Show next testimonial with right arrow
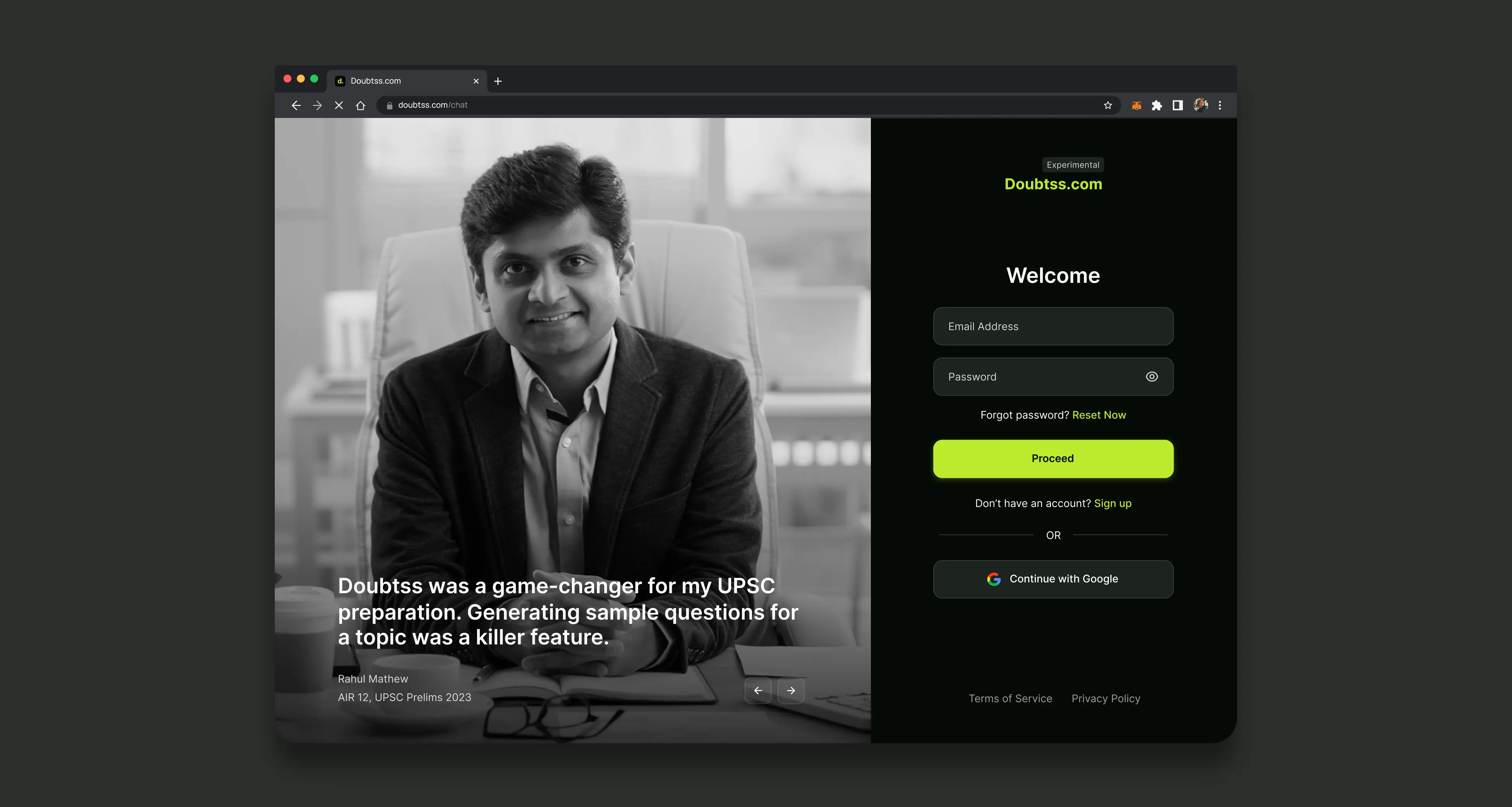1512x807 pixels. pyautogui.click(x=791, y=691)
